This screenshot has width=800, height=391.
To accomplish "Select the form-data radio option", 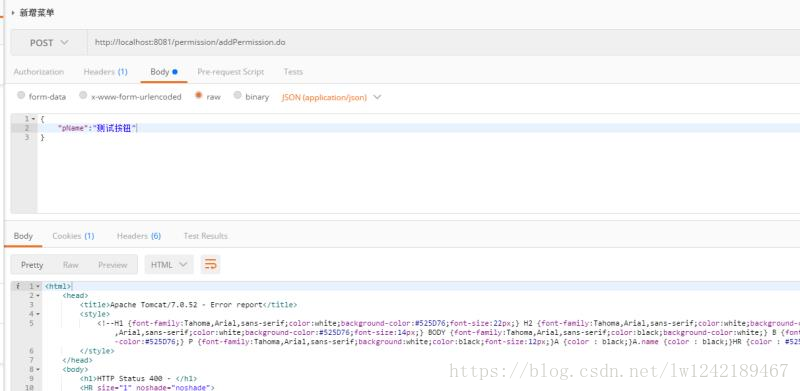I will click(x=21, y=95).
